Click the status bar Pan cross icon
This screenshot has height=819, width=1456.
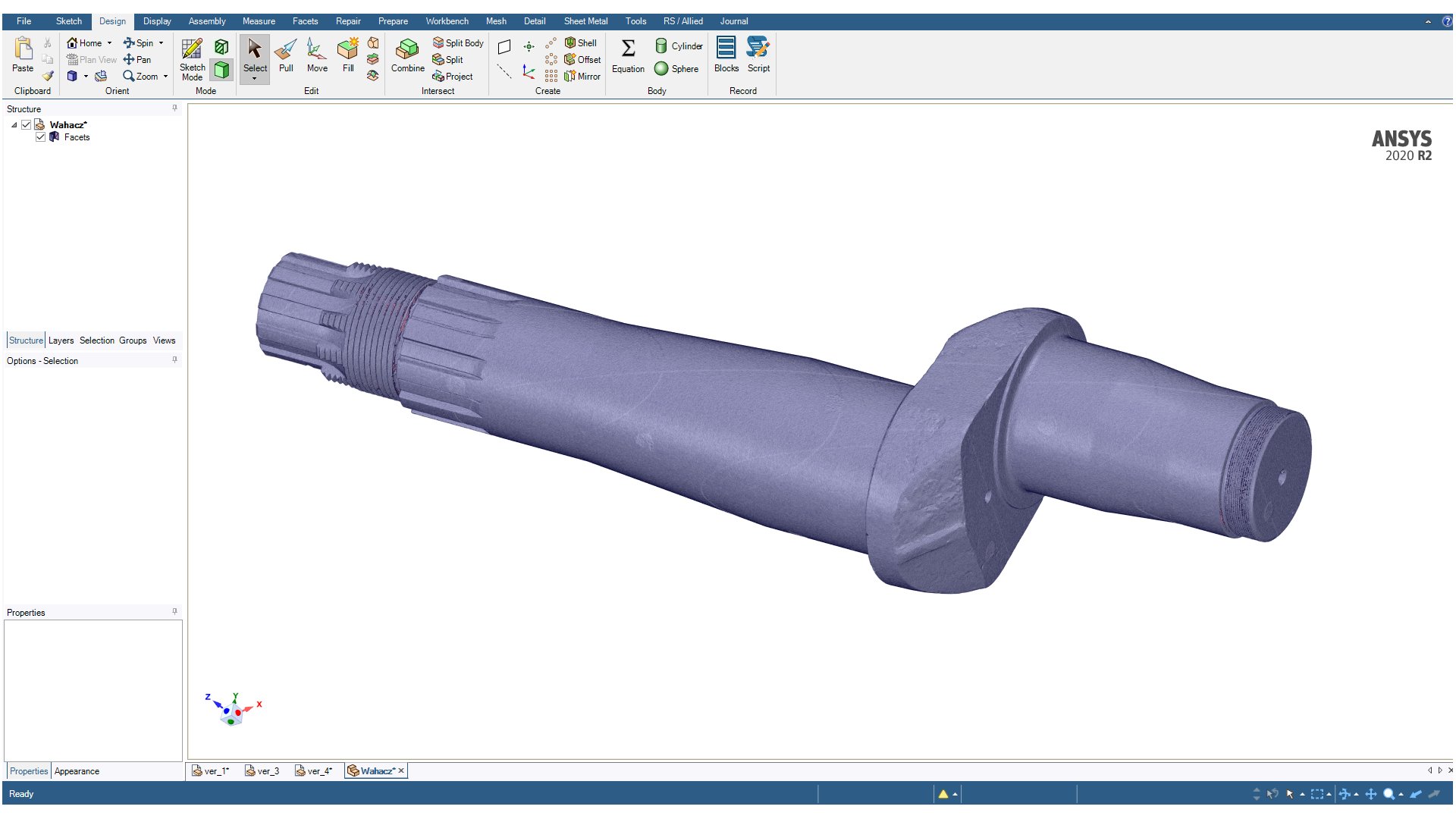1371,794
